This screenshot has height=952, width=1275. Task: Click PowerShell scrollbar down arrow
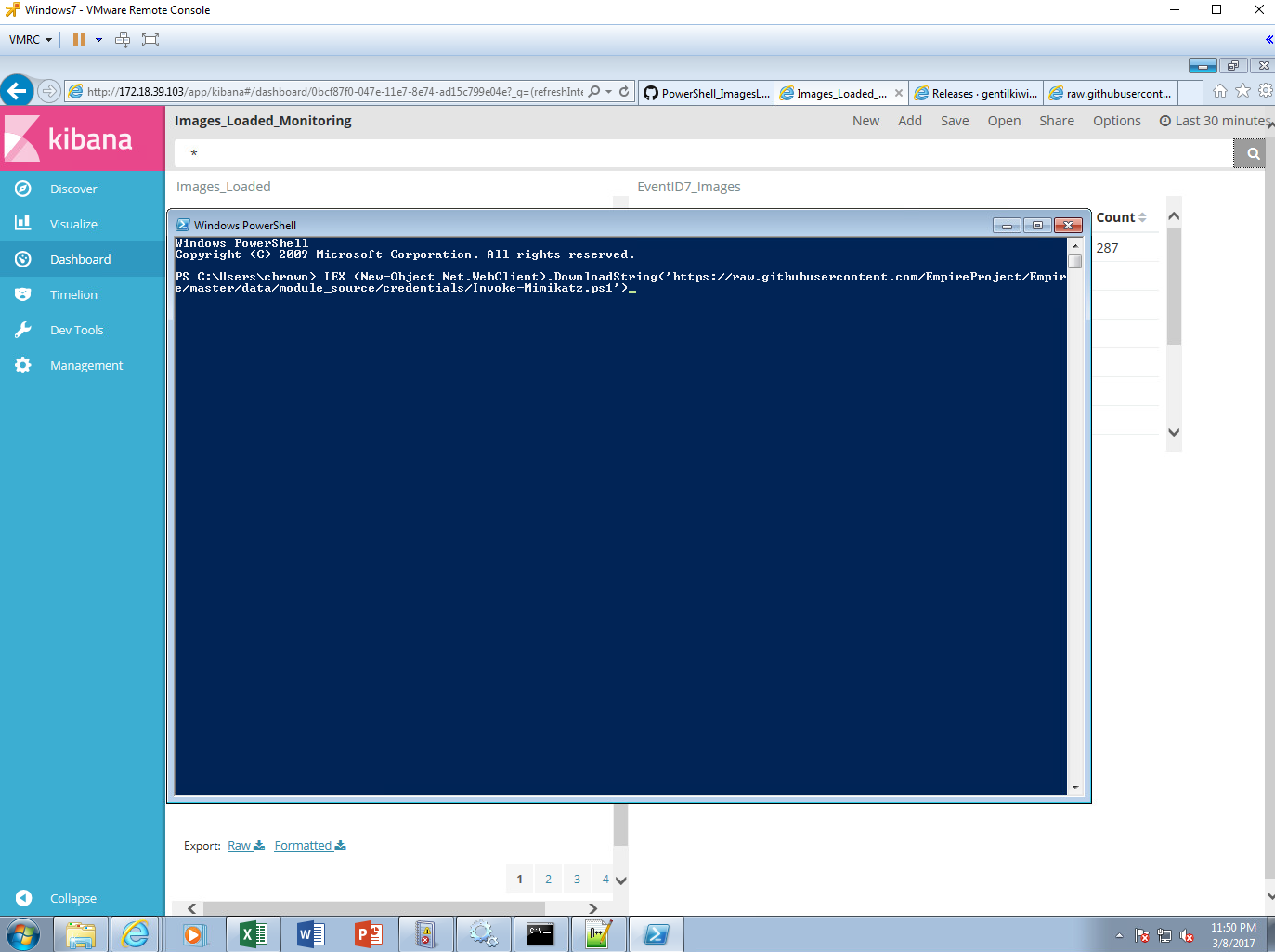tap(1075, 788)
